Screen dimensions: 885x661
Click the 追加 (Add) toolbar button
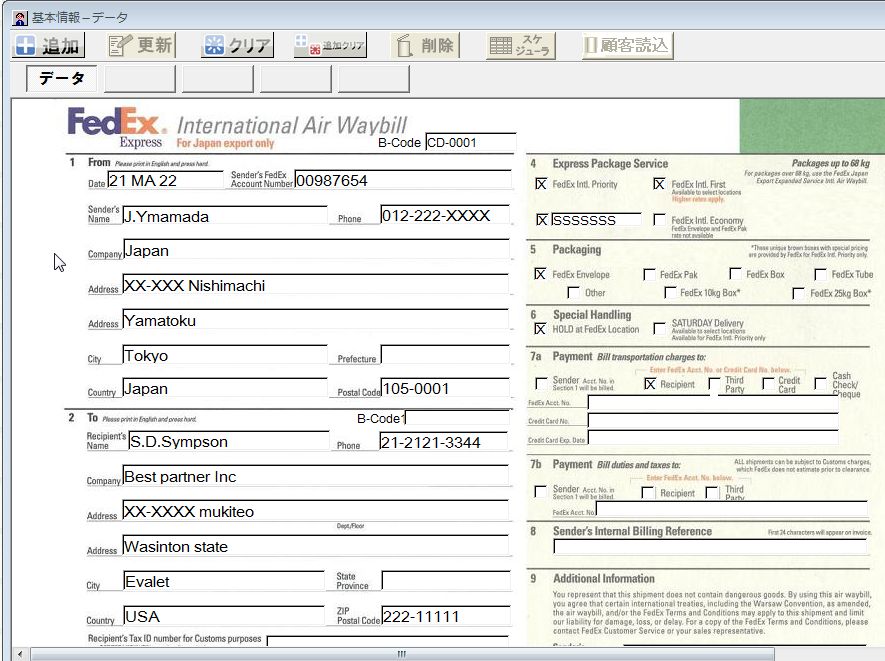49,45
